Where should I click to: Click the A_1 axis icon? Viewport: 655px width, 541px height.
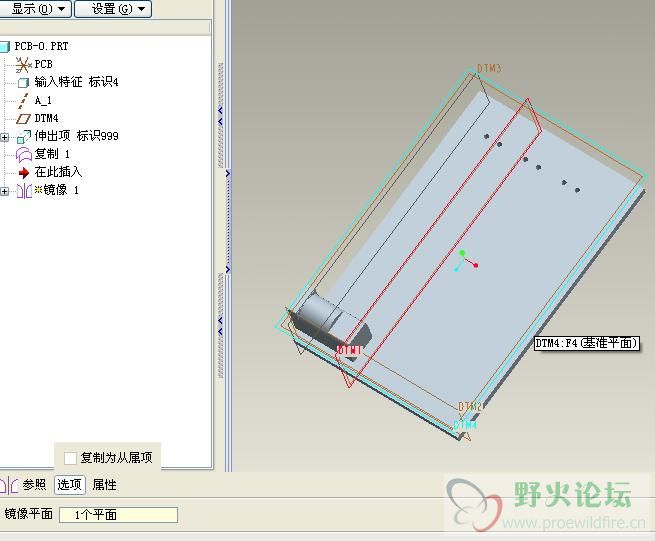click(23, 101)
